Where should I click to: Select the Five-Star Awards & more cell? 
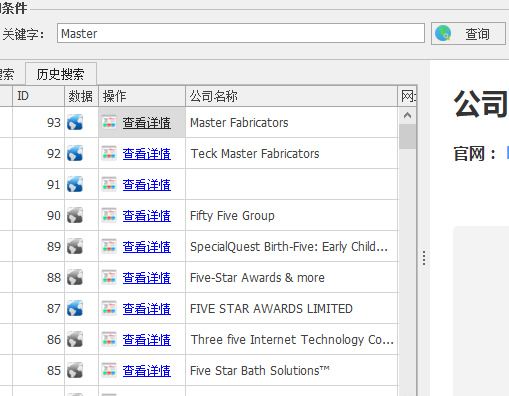(x=291, y=277)
